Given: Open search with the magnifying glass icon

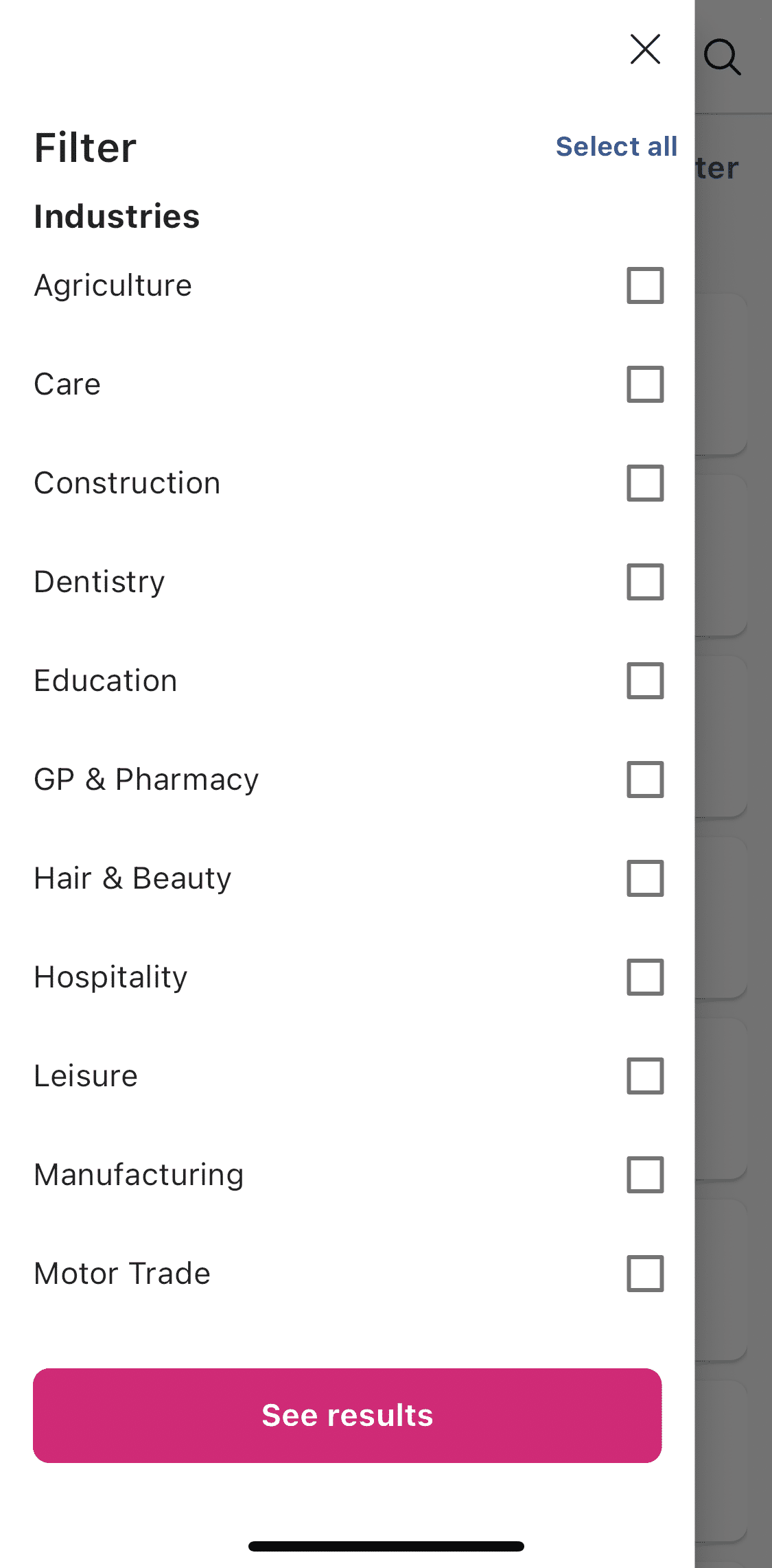Looking at the screenshot, I should pos(722,56).
